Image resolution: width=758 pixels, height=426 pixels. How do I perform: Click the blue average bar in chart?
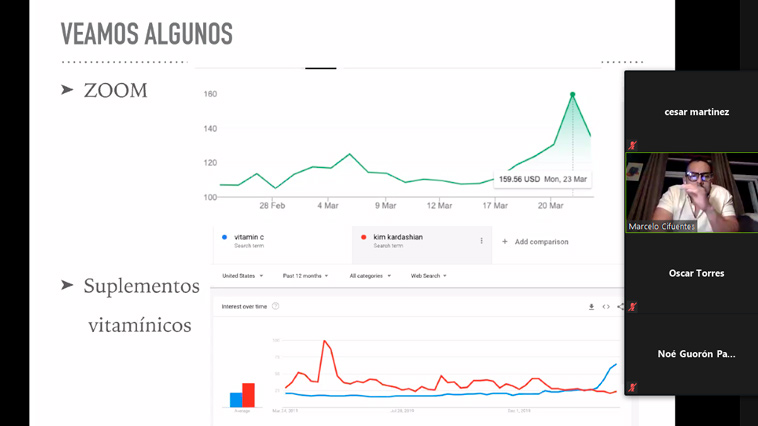(236, 400)
